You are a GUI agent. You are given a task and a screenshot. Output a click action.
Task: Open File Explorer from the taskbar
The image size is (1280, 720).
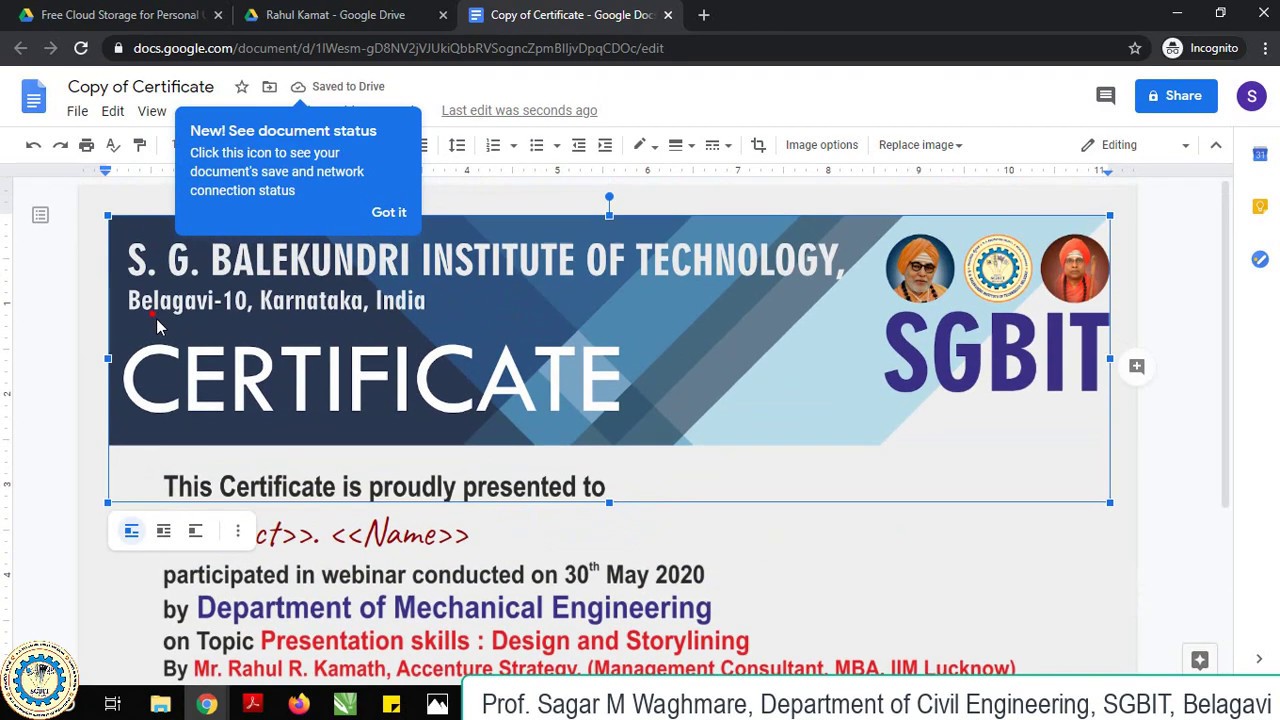(x=160, y=704)
